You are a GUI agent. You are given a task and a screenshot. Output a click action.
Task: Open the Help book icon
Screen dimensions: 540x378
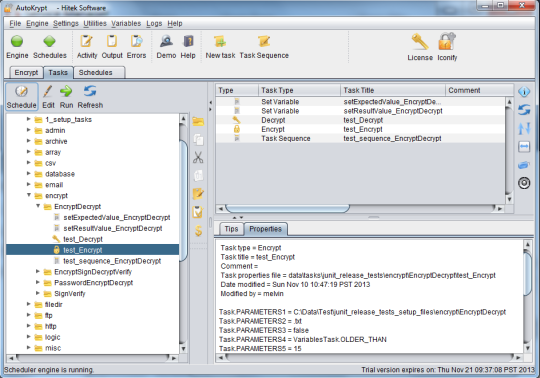click(x=188, y=41)
